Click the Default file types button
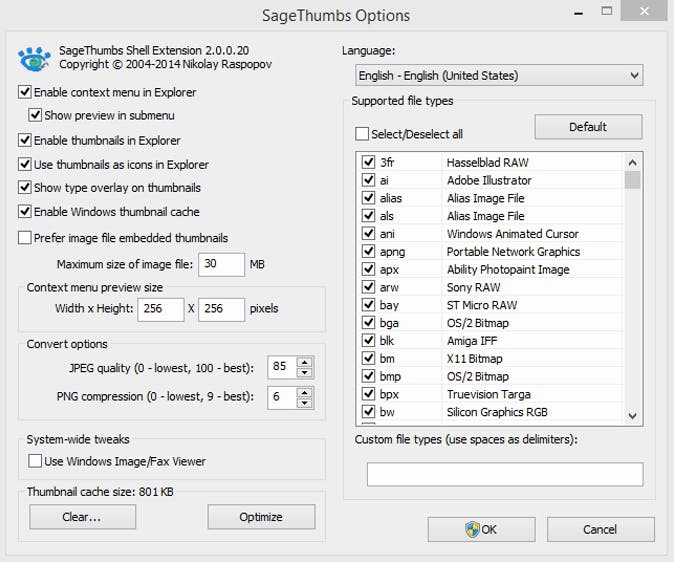 [588, 127]
